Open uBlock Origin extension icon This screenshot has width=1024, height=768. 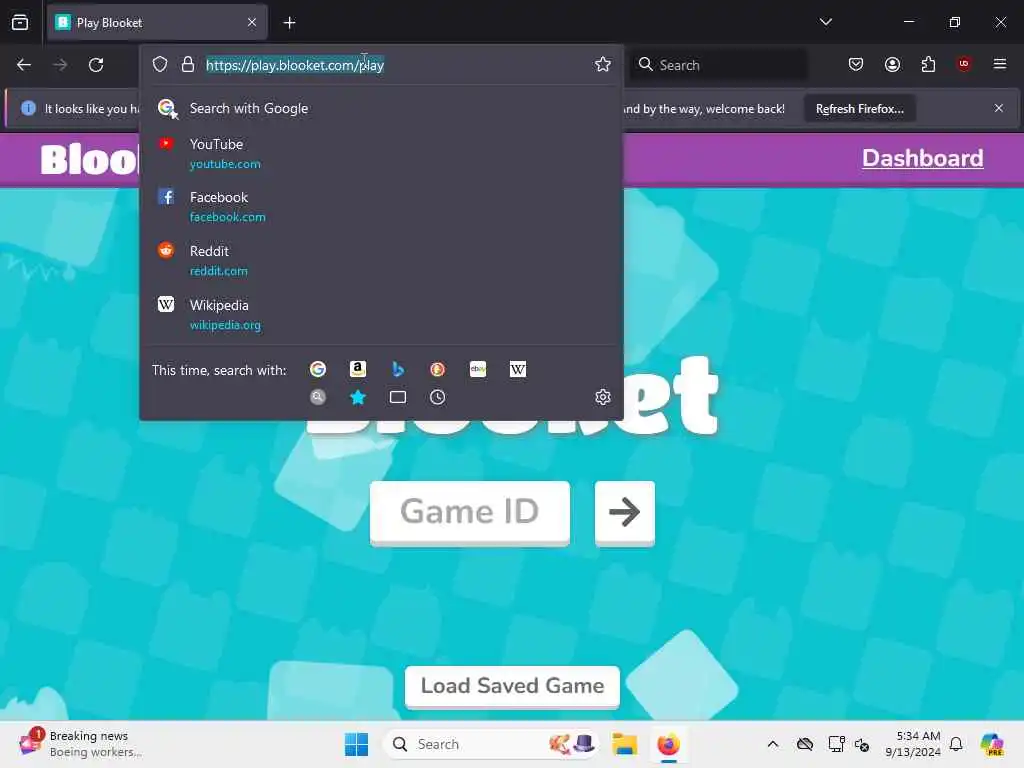[x=963, y=64]
